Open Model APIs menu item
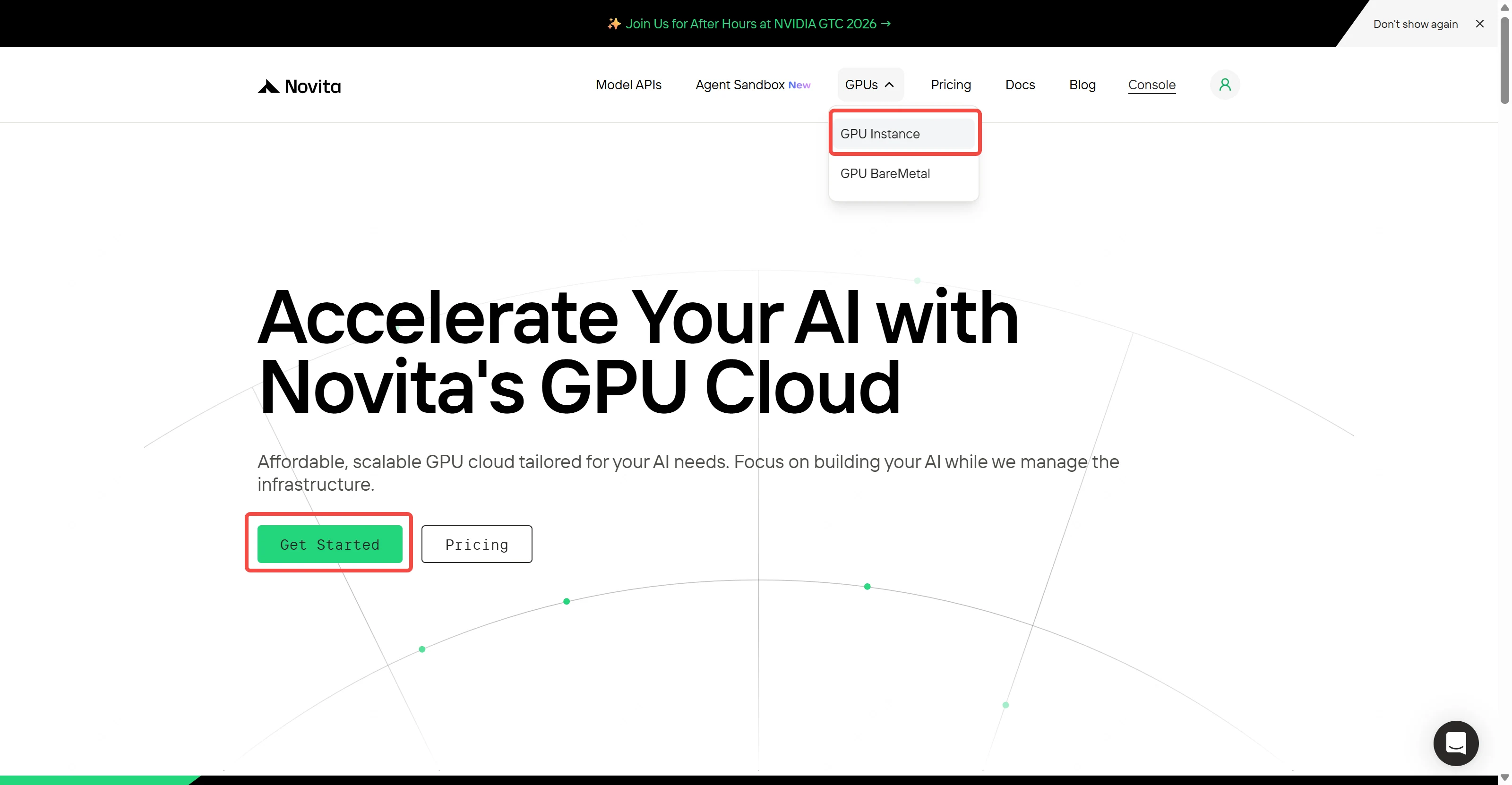1512x785 pixels. (x=628, y=85)
